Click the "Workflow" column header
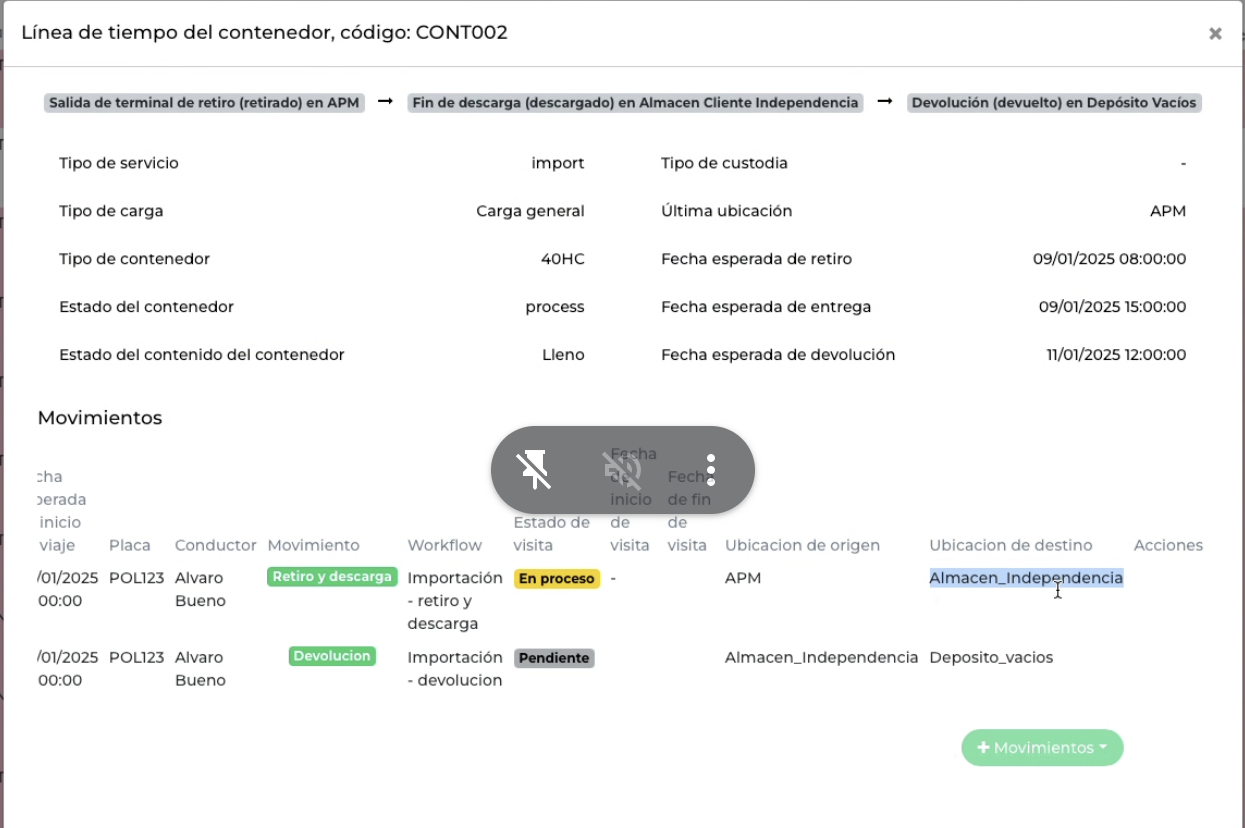The width and height of the screenshot is (1245, 828). coord(446,545)
